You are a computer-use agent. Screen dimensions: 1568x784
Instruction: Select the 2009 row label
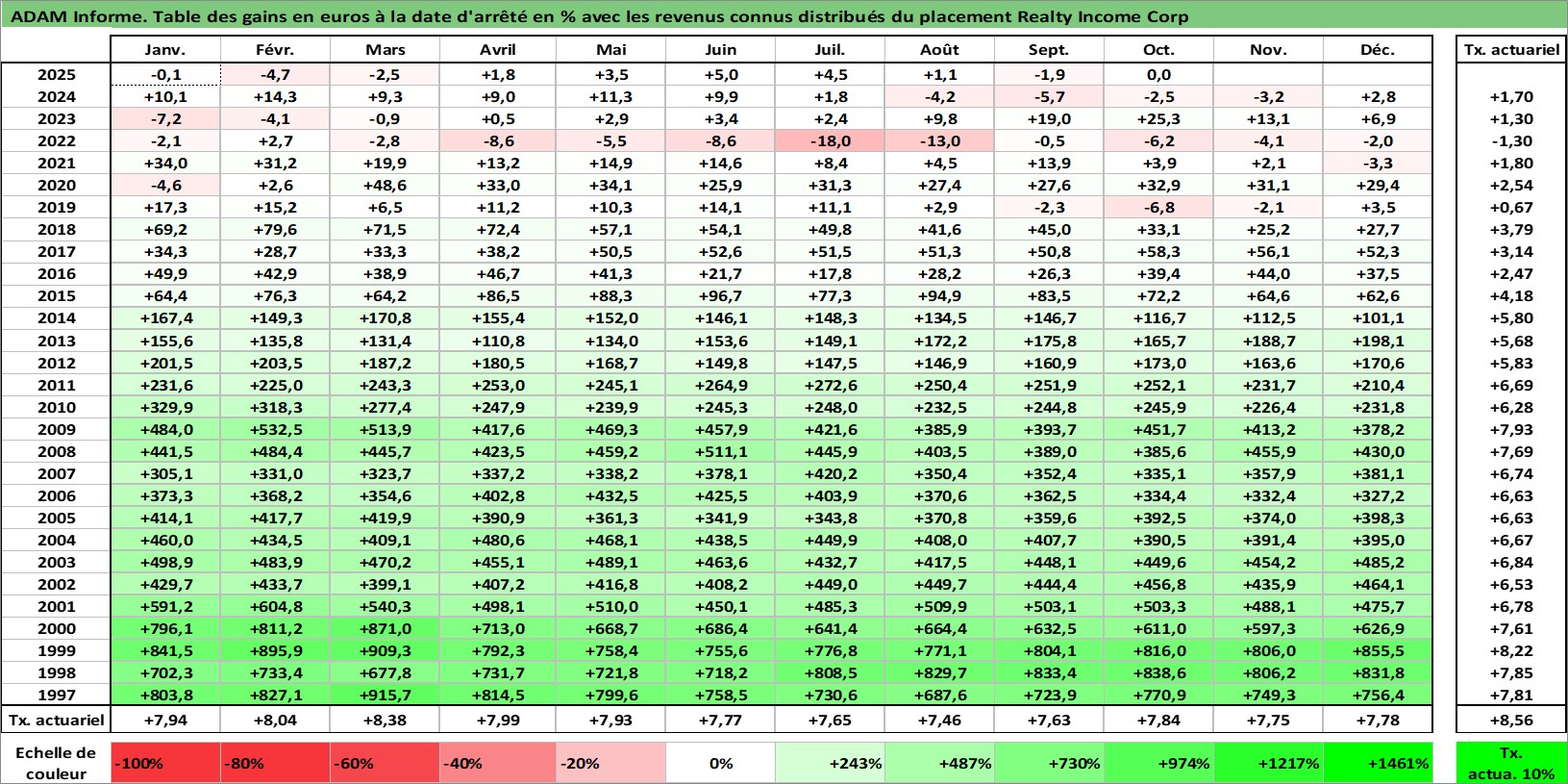click(56, 429)
